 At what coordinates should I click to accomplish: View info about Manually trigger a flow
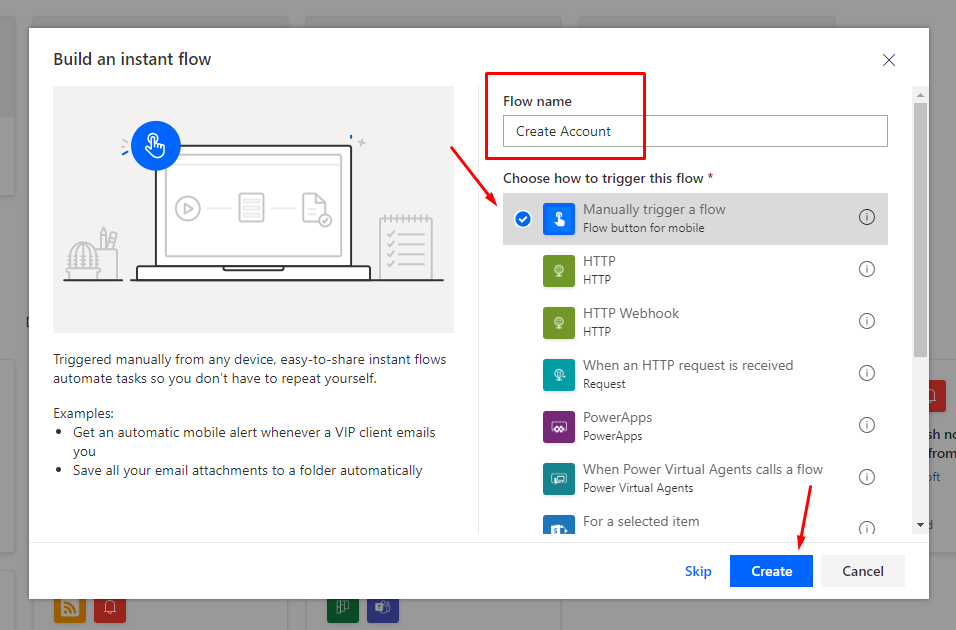(866, 216)
